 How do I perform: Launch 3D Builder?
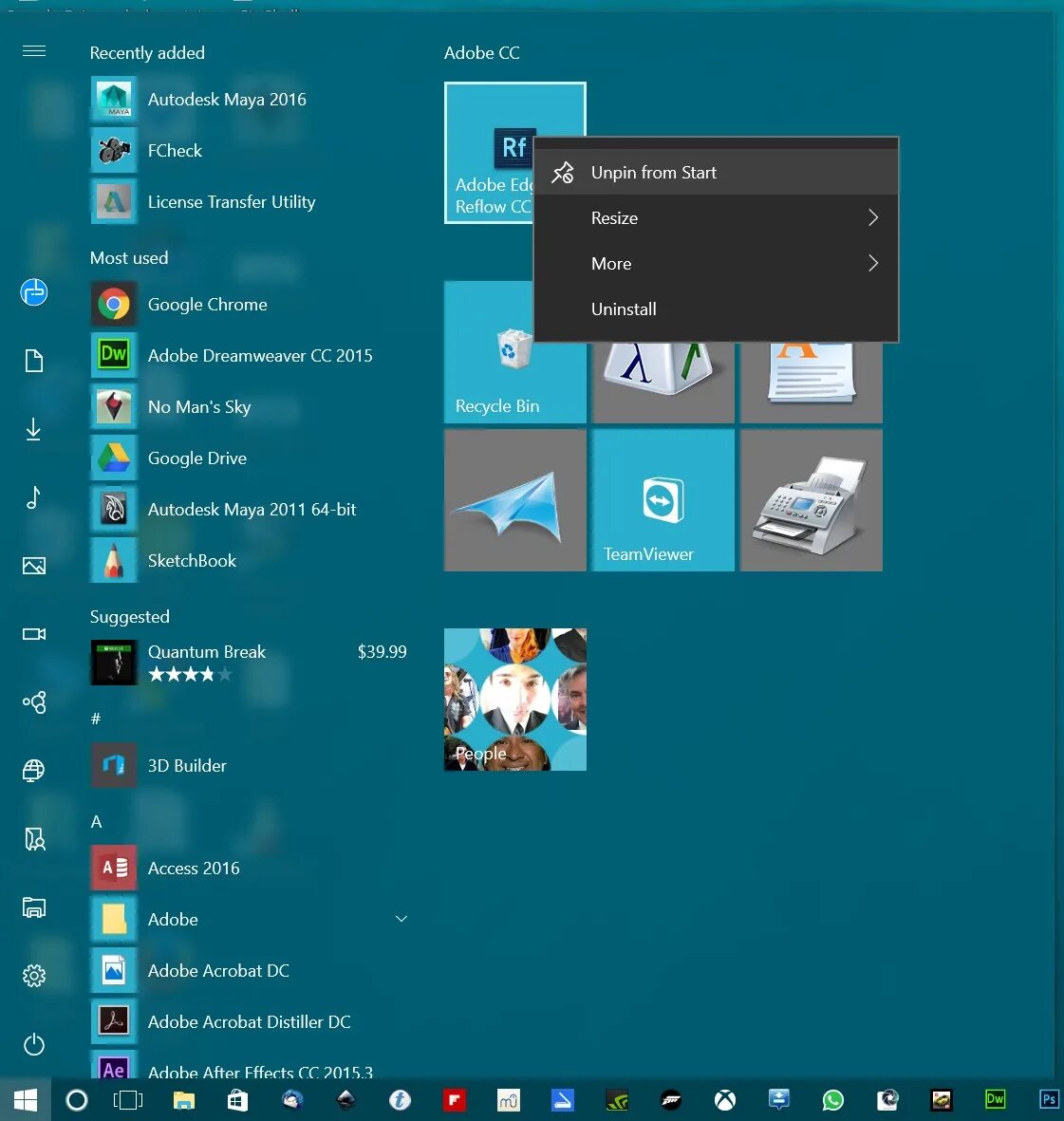click(x=248, y=766)
